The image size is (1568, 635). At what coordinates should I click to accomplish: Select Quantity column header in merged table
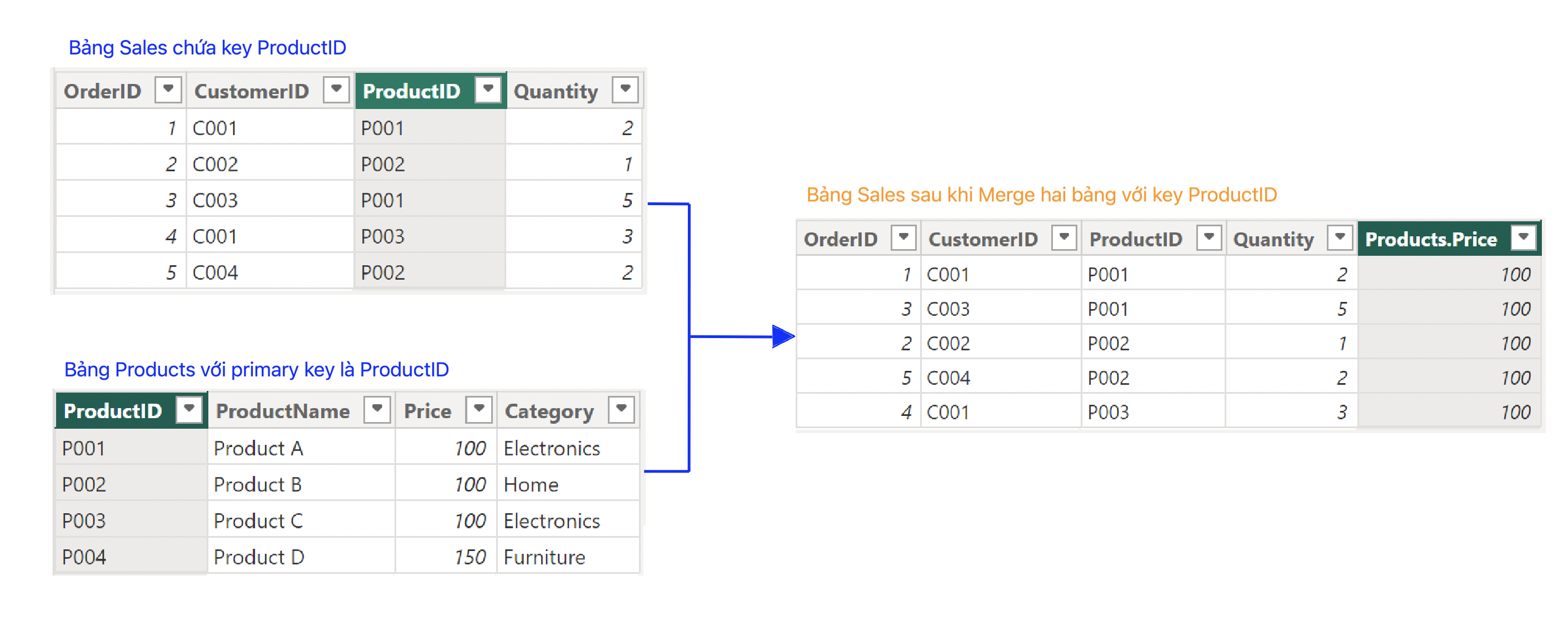coord(1291,239)
